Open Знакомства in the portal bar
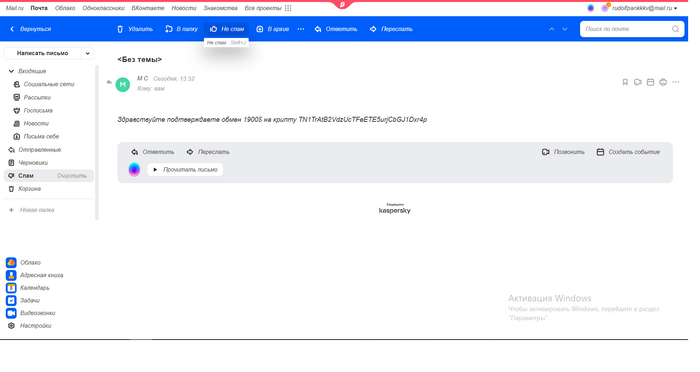 click(221, 8)
